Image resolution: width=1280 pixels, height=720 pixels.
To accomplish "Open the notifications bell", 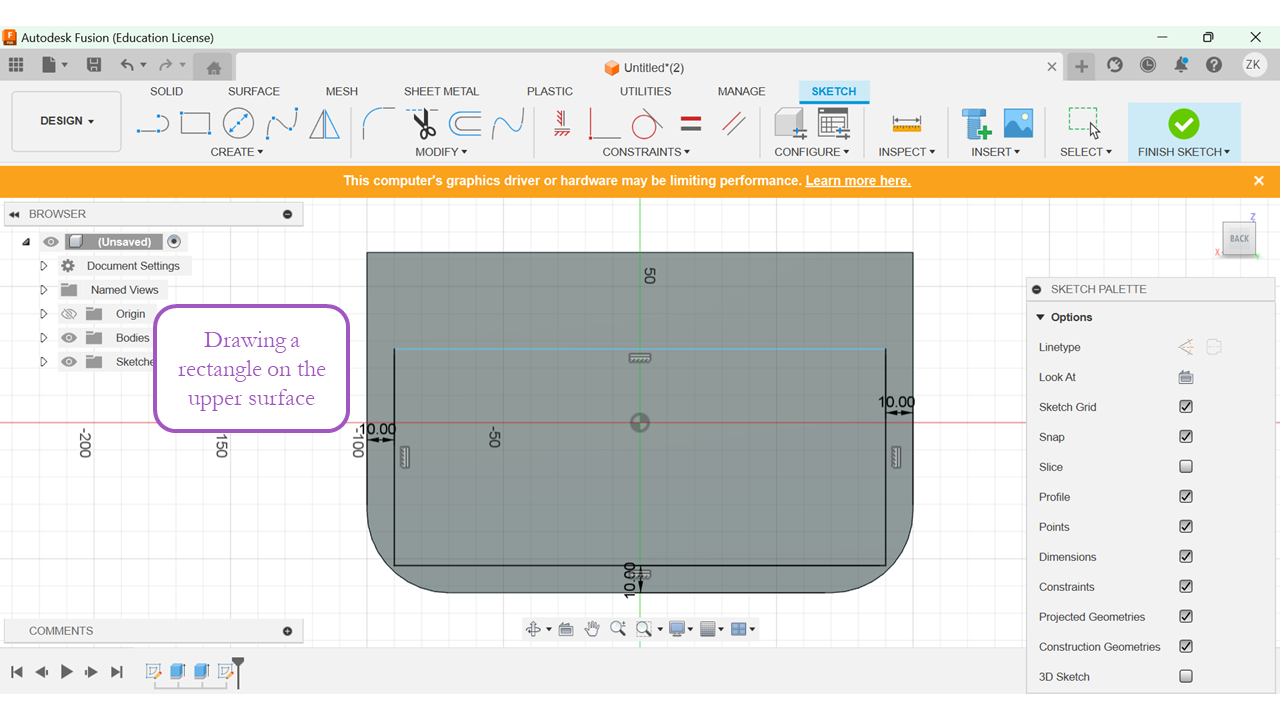I will pyautogui.click(x=1181, y=65).
